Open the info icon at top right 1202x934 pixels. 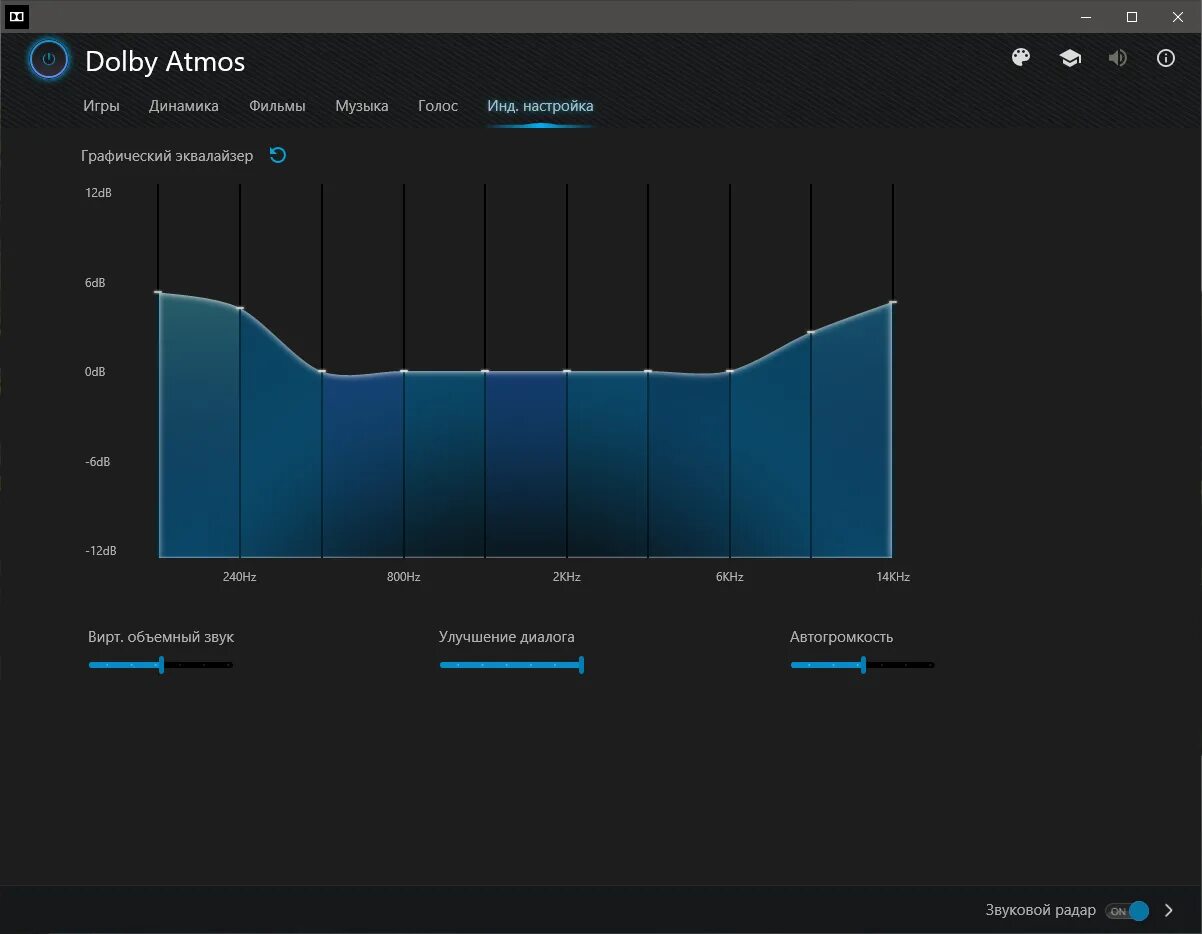[x=1166, y=58]
